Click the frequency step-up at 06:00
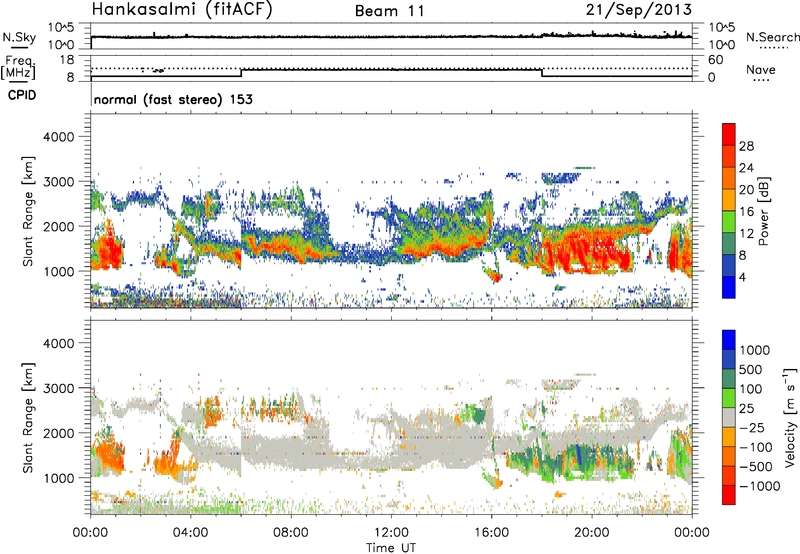The image size is (800, 554). (241, 73)
